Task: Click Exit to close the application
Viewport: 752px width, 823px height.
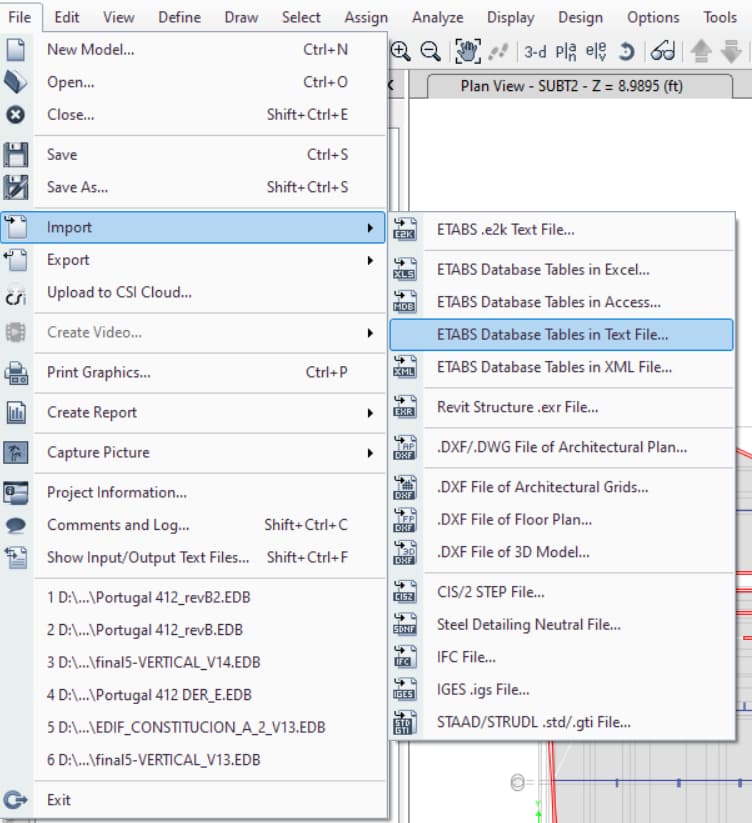Action: point(59,799)
